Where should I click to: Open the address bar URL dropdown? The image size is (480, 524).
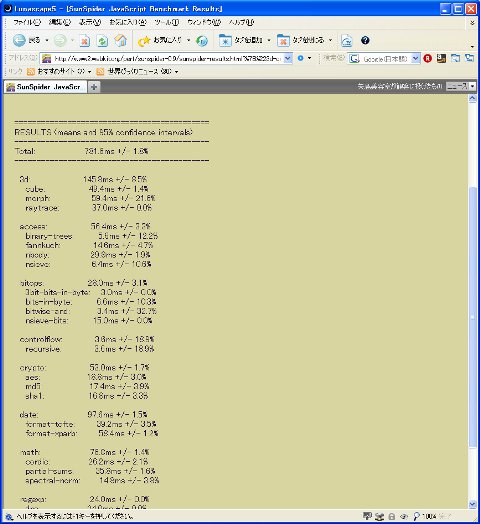coord(287,58)
